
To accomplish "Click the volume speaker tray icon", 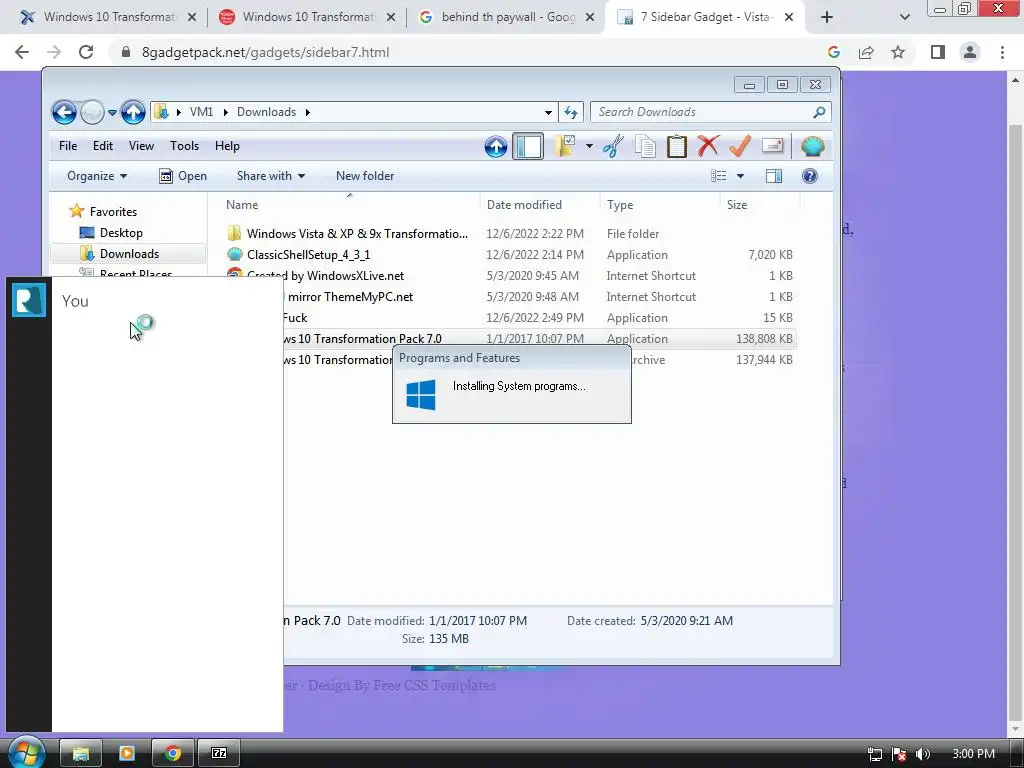I will click(923, 754).
